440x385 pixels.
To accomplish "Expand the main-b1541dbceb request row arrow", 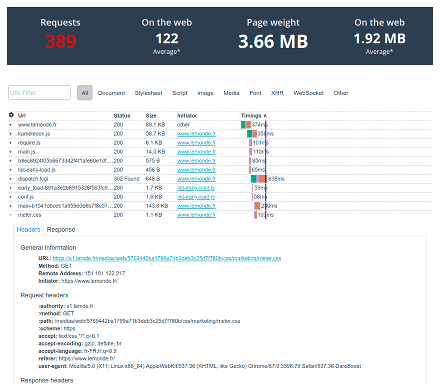I will [x=10, y=206].
